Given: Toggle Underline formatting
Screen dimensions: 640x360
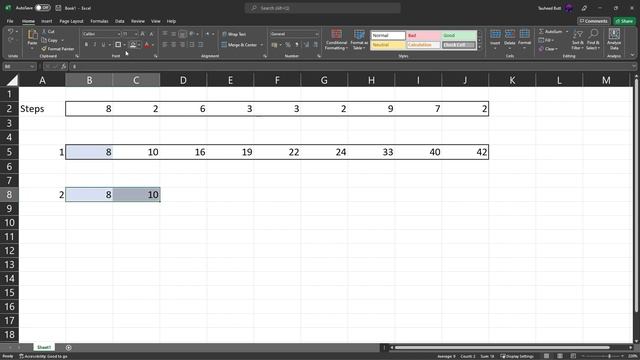Looking at the screenshot, I should [103, 44].
